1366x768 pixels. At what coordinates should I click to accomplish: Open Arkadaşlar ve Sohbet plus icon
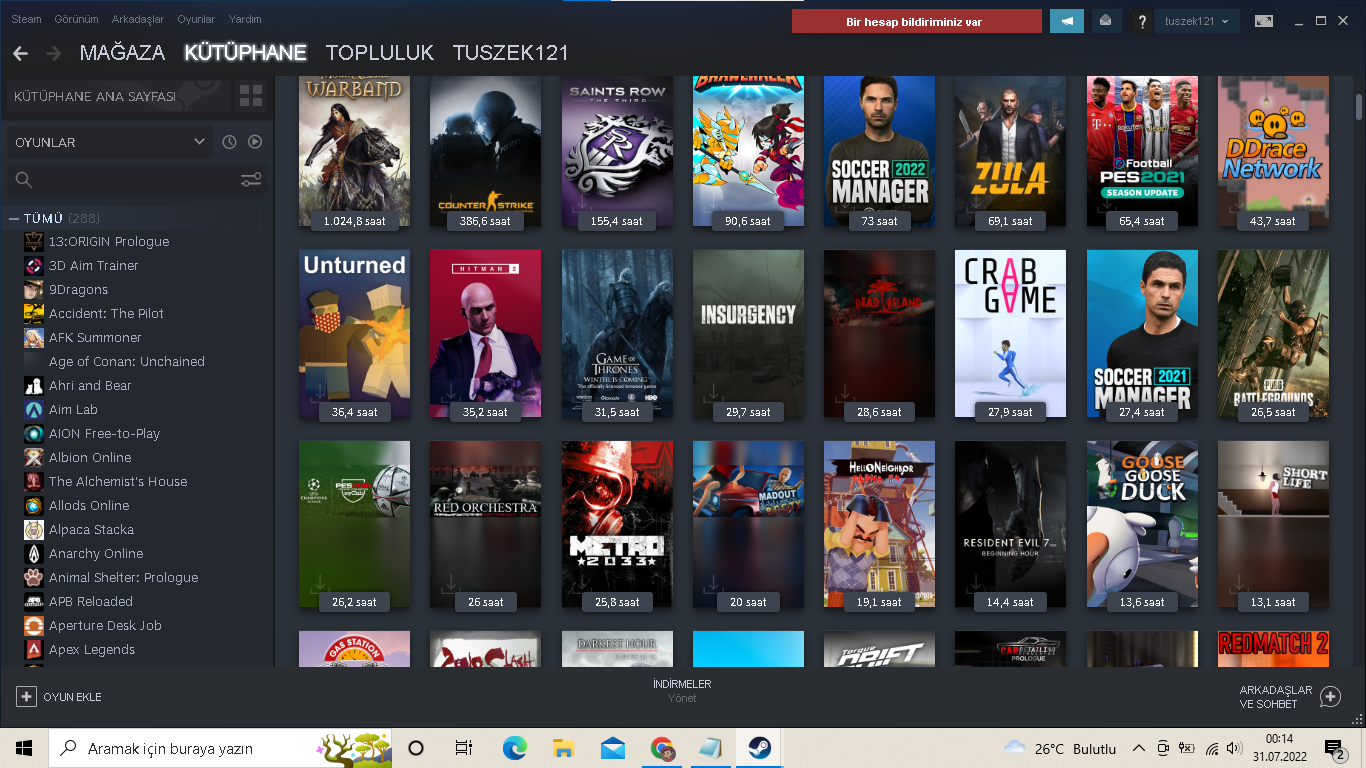(1330, 697)
